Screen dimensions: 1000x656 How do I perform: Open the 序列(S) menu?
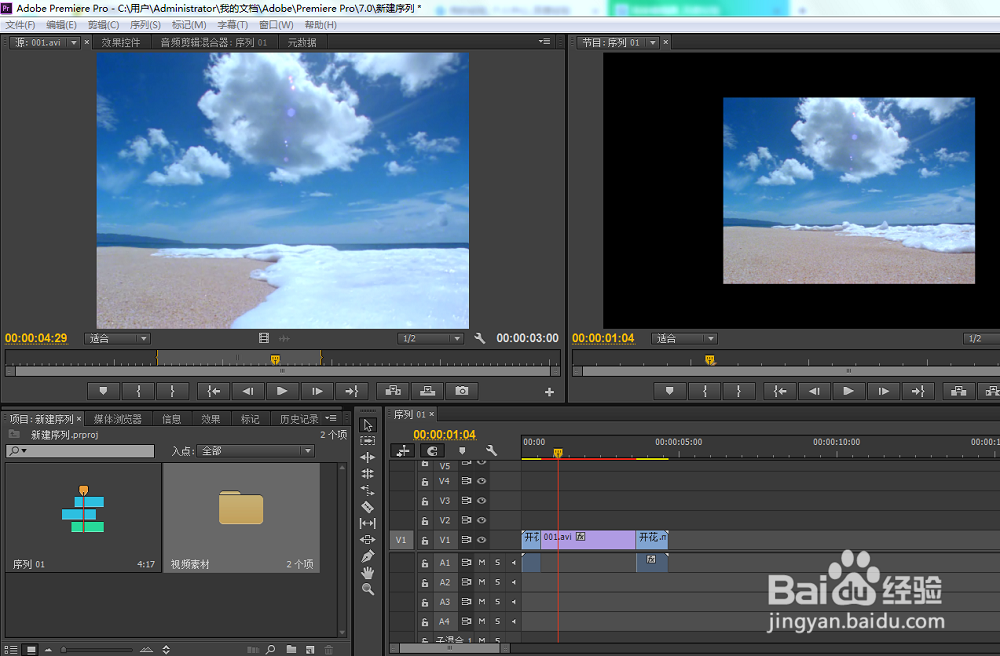[x=145, y=25]
